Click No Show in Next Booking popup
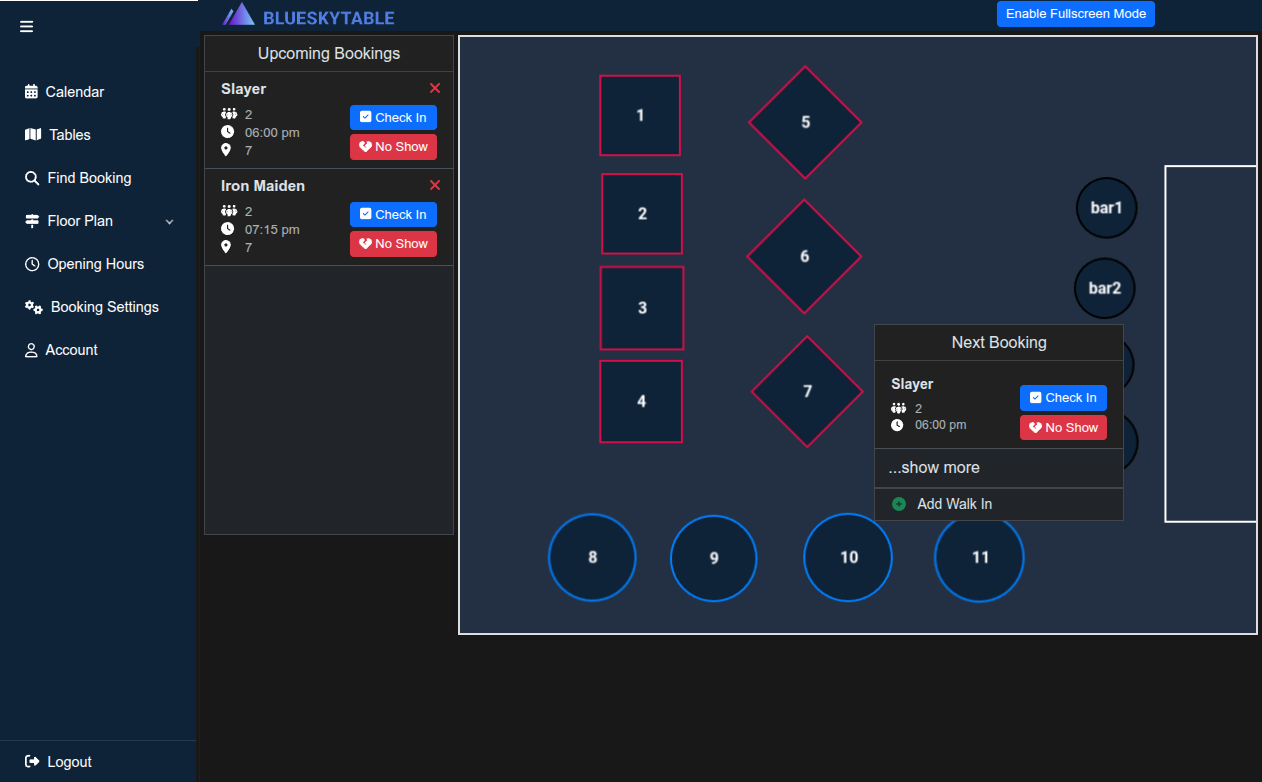Screen dimensions: 1262x782 pyautogui.click(x=1063, y=428)
